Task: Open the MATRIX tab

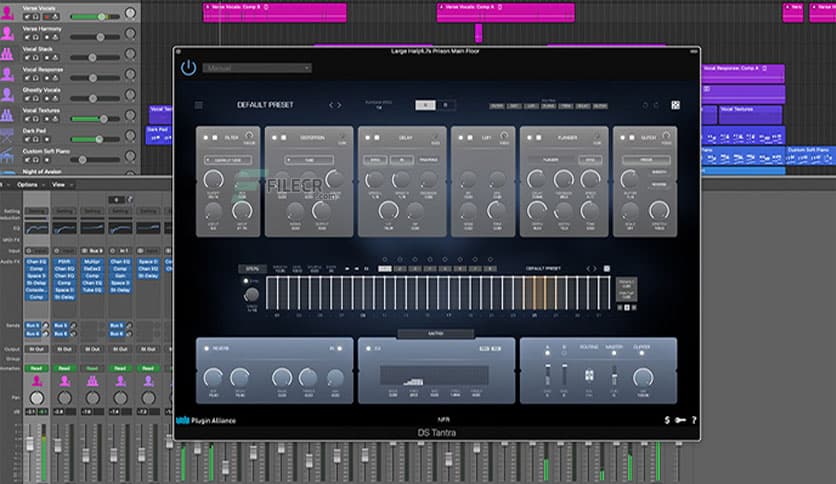Action: click(436, 334)
